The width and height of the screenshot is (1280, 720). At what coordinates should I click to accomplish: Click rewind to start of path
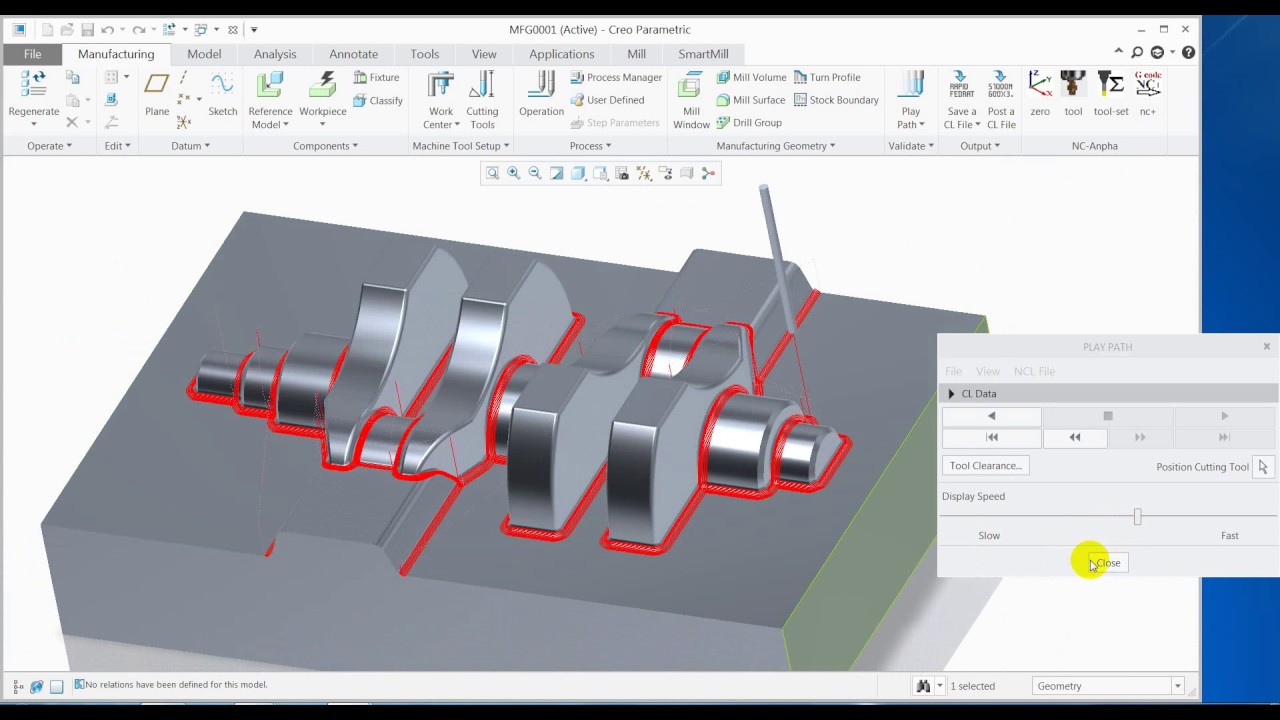tap(992, 437)
